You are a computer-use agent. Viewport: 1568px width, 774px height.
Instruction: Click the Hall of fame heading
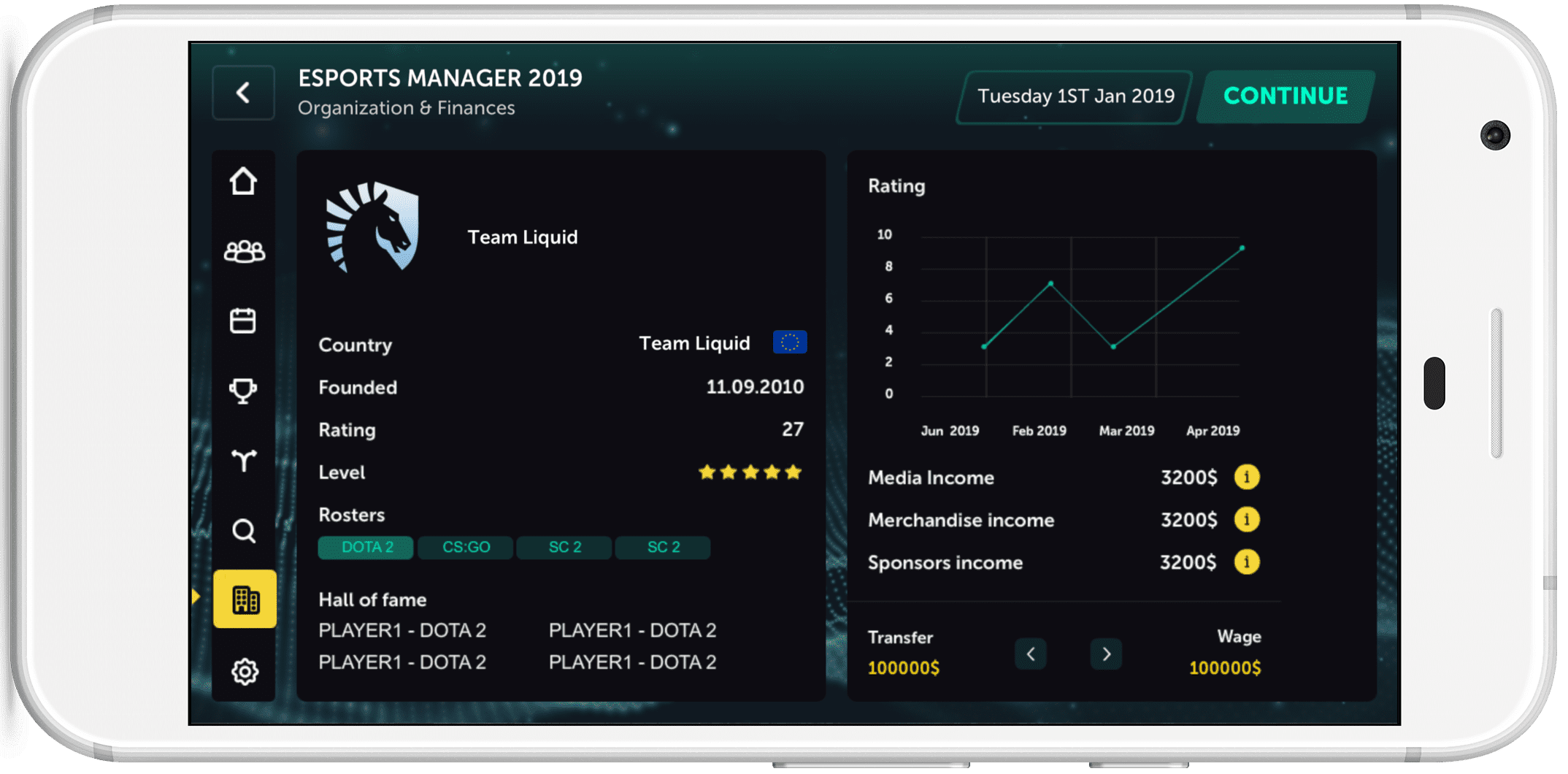click(372, 599)
